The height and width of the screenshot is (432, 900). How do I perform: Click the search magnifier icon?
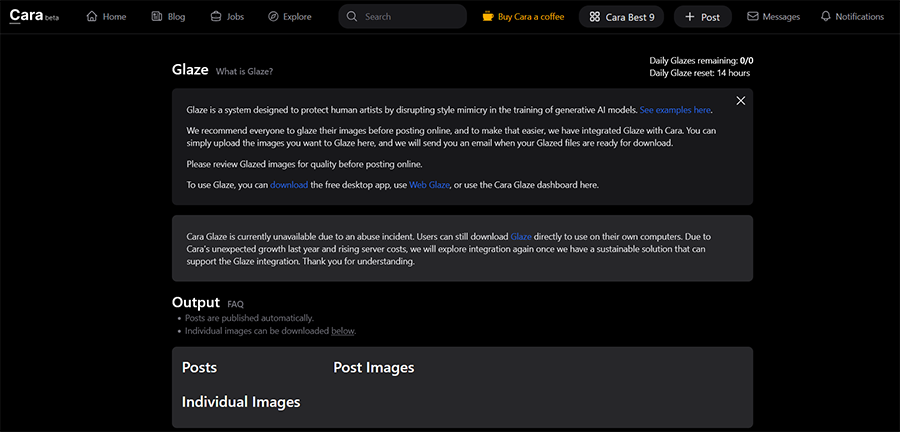pos(352,17)
